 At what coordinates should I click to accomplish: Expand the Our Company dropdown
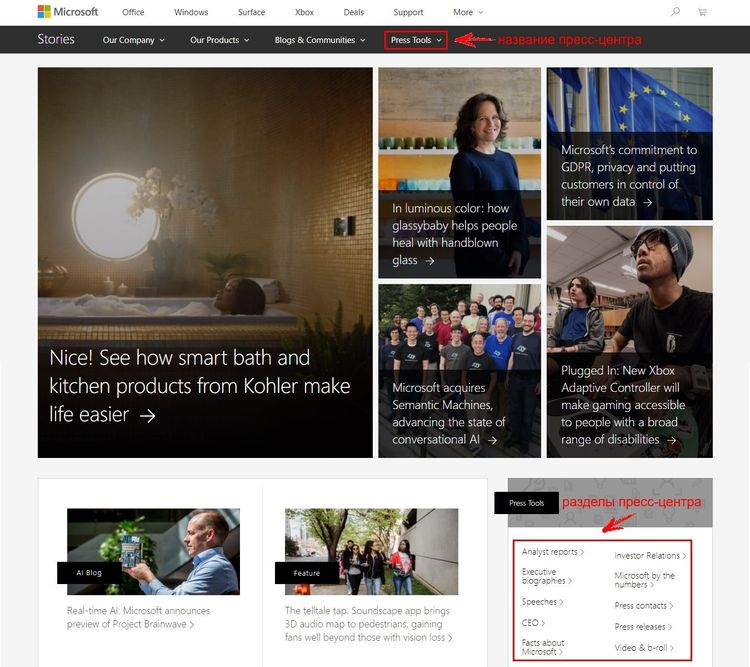point(133,40)
